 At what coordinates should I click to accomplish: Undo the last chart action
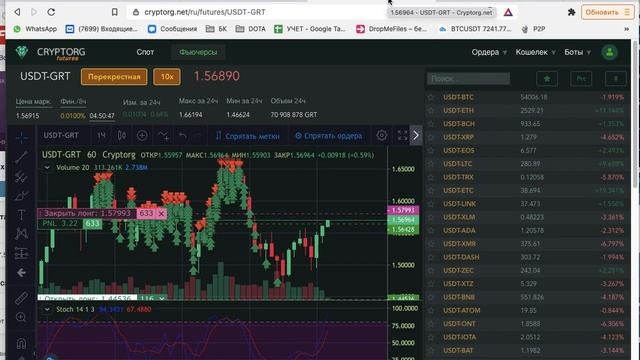click(x=182, y=136)
